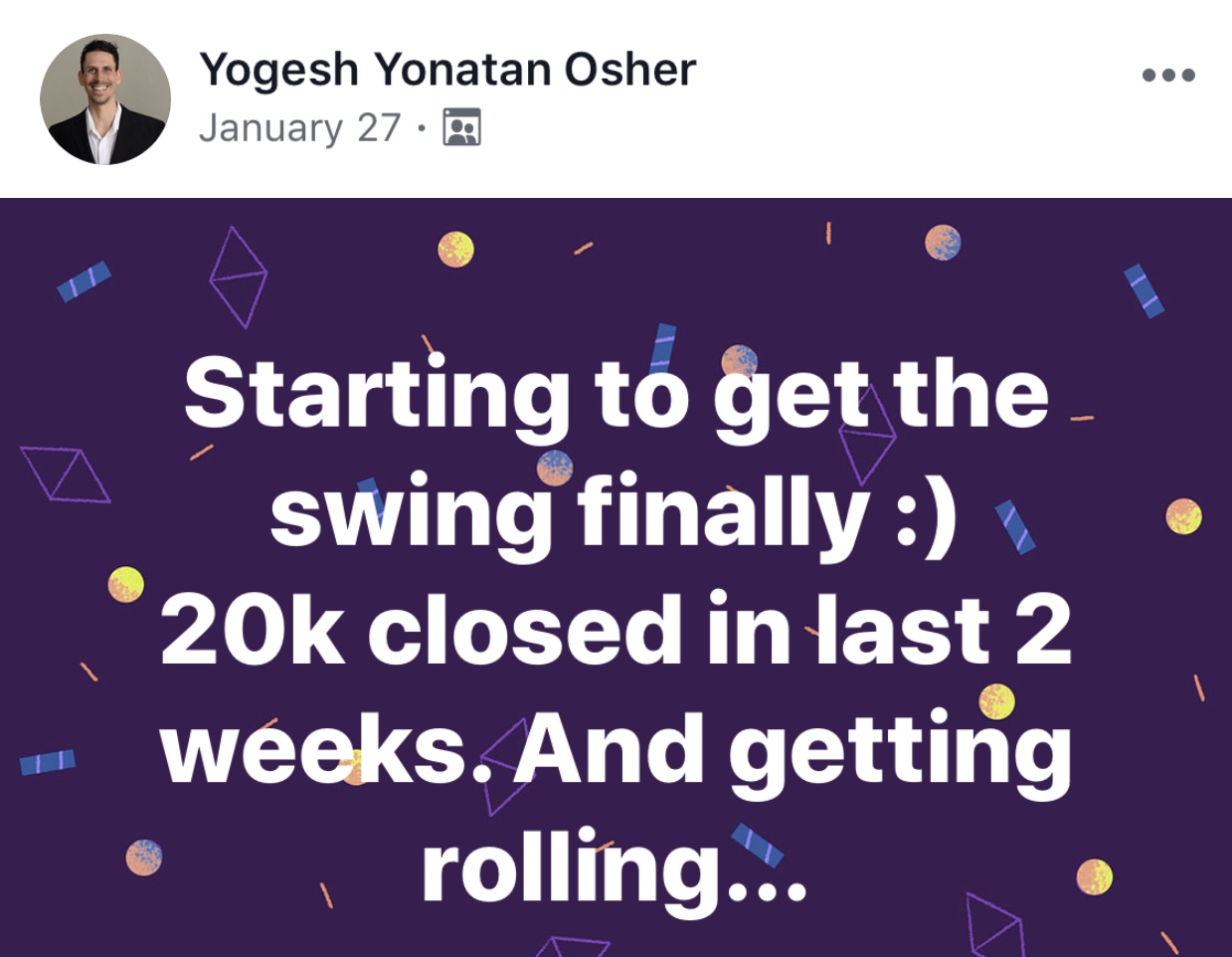Click the '20k closed in last 2' text
This screenshot has width=1232, height=957.
[x=616, y=631]
